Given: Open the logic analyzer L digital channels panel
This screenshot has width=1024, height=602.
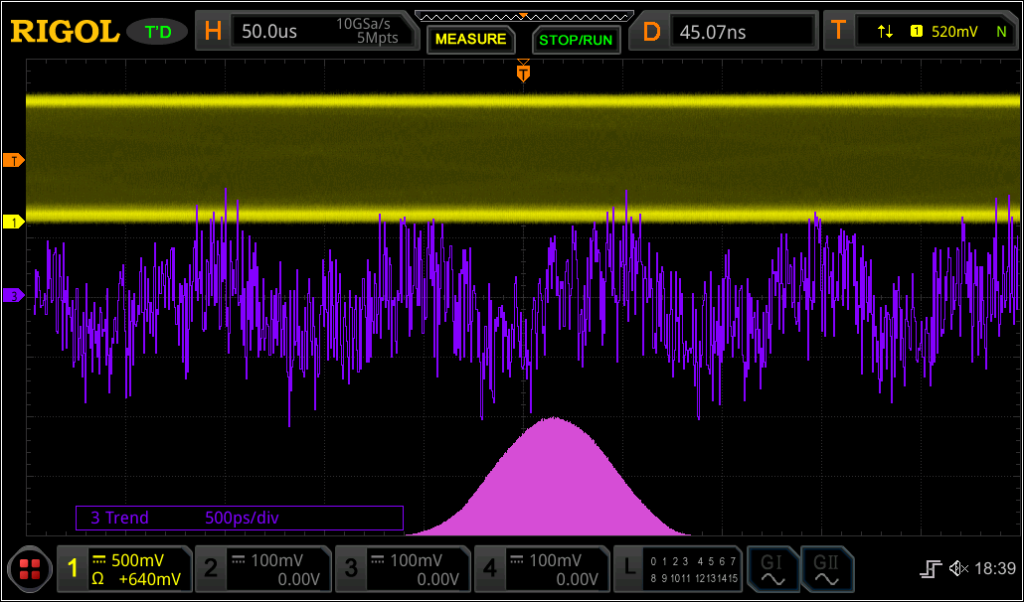Looking at the screenshot, I should pyautogui.click(x=679, y=569).
